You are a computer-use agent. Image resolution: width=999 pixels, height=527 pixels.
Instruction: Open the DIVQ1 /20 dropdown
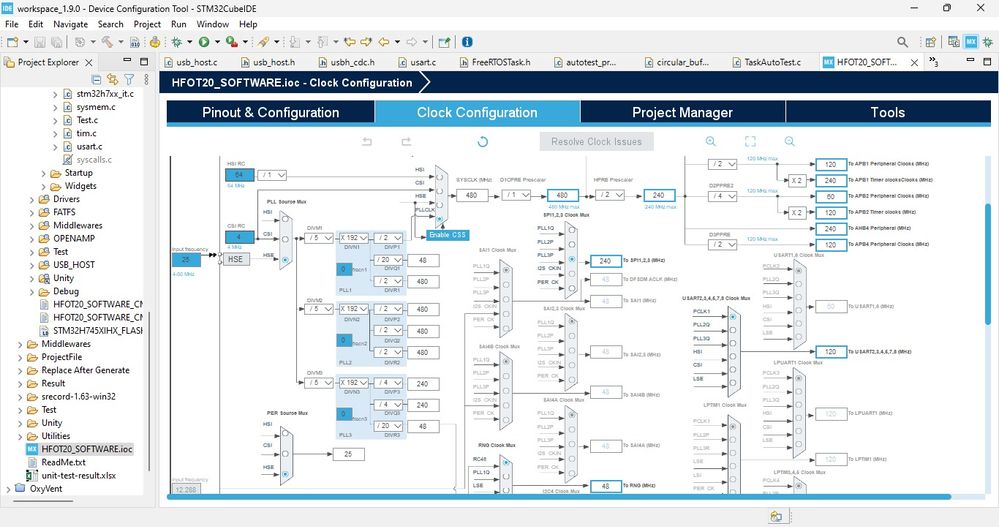pyautogui.click(x=388, y=260)
